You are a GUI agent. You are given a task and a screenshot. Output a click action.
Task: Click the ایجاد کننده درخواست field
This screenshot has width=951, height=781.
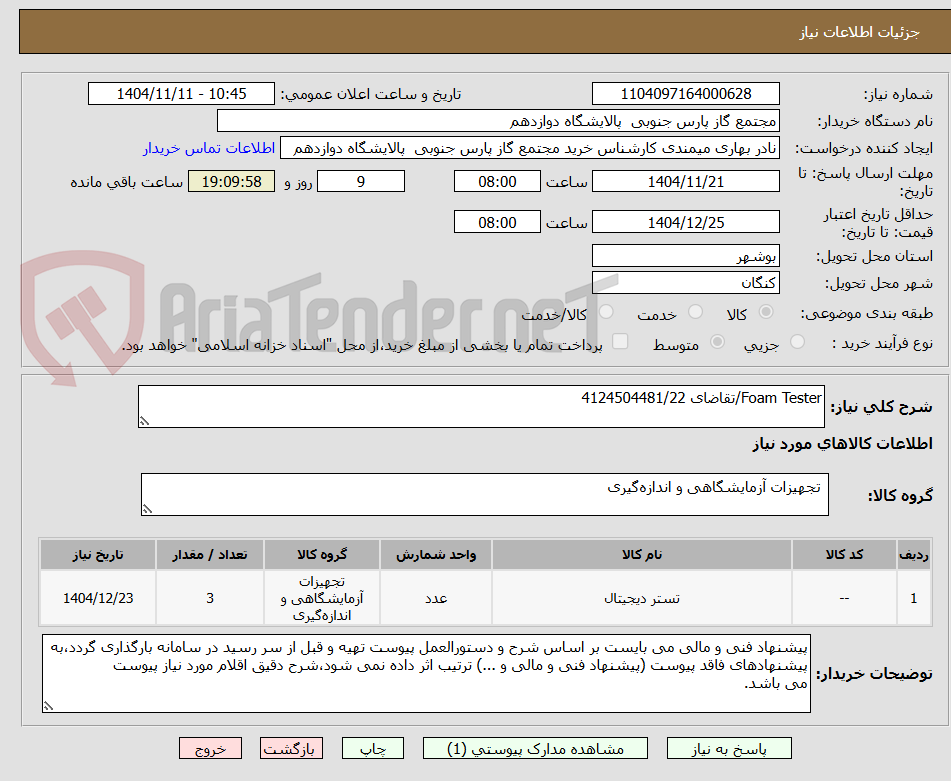click(529, 149)
